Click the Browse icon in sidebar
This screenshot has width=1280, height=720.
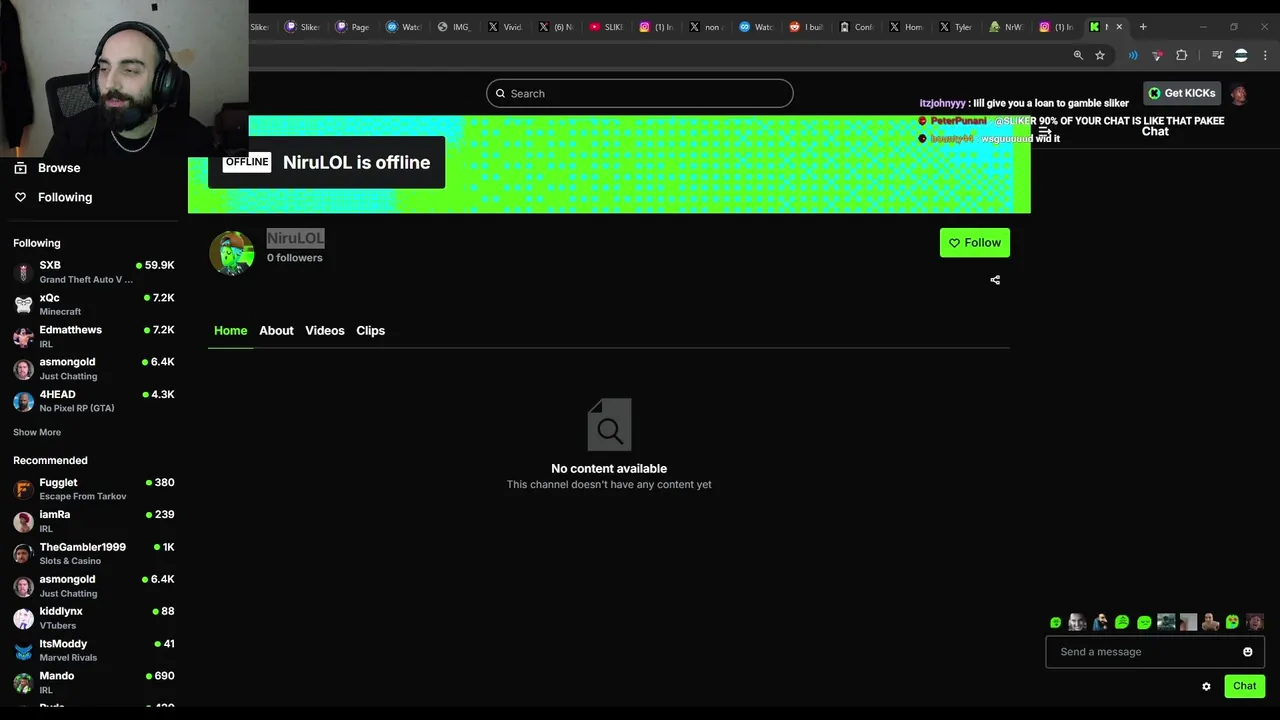click(x=20, y=168)
